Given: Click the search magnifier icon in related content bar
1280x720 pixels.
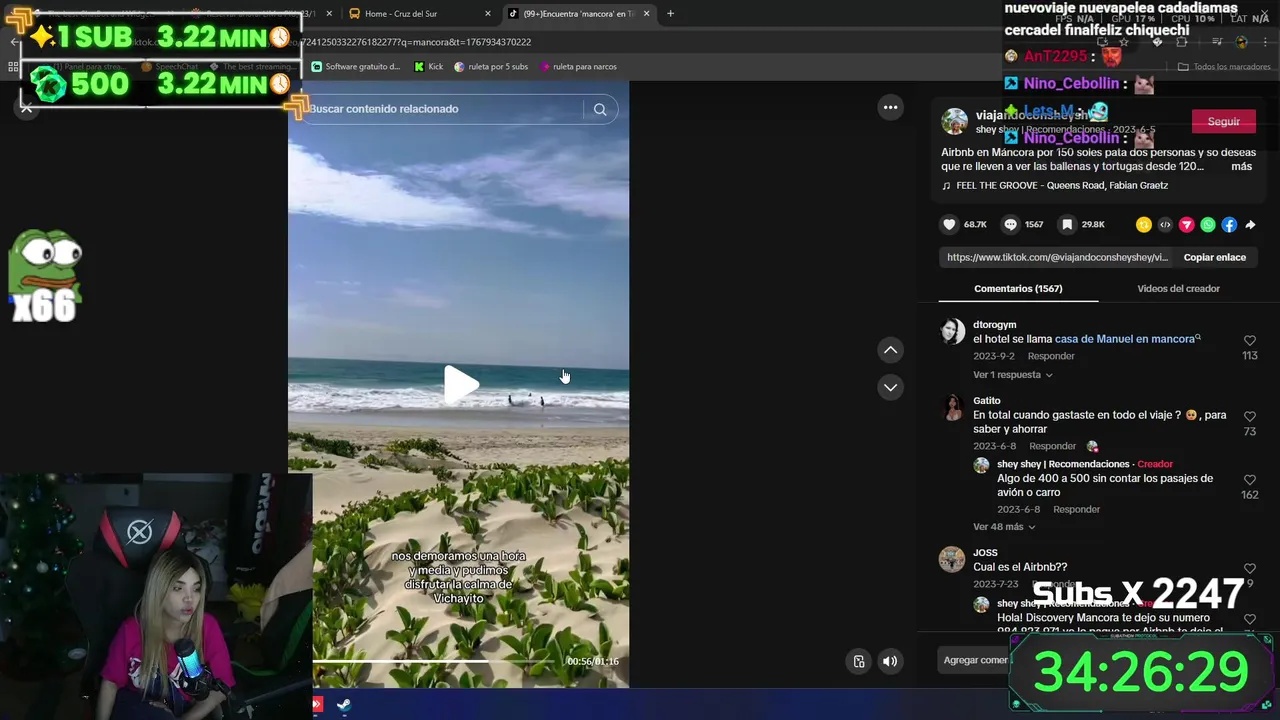Looking at the screenshot, I should tap(600, 109).
